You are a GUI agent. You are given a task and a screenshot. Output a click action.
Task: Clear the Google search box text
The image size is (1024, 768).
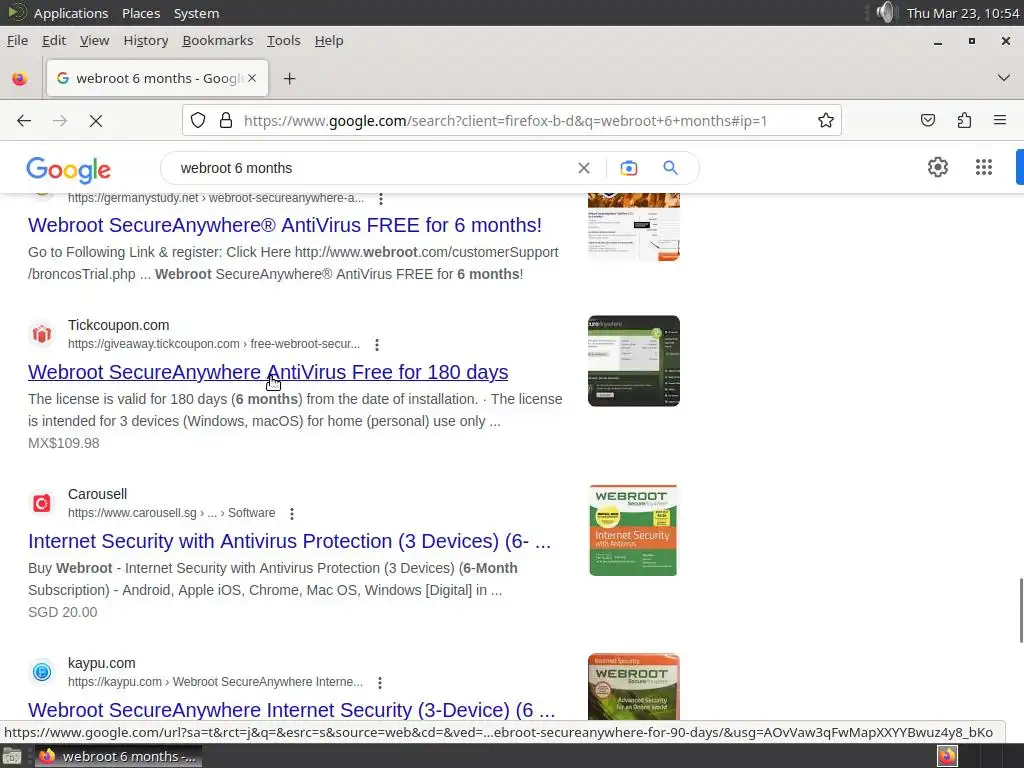tap(584, 168)
